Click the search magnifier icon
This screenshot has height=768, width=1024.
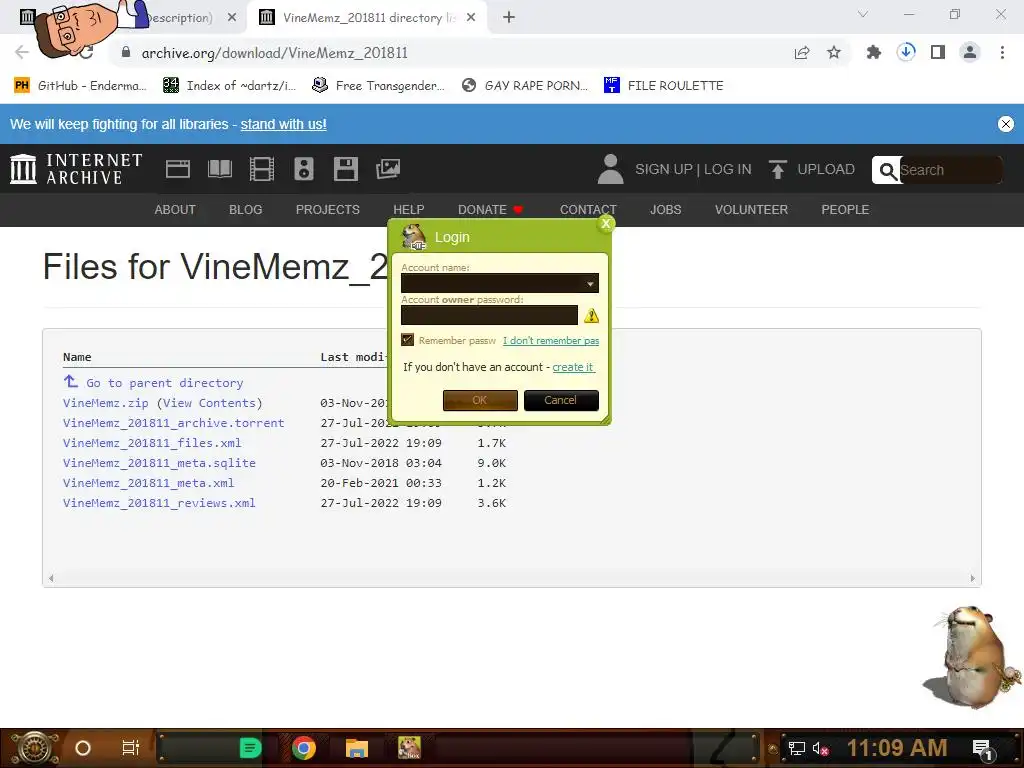click(x=887, y=170)
